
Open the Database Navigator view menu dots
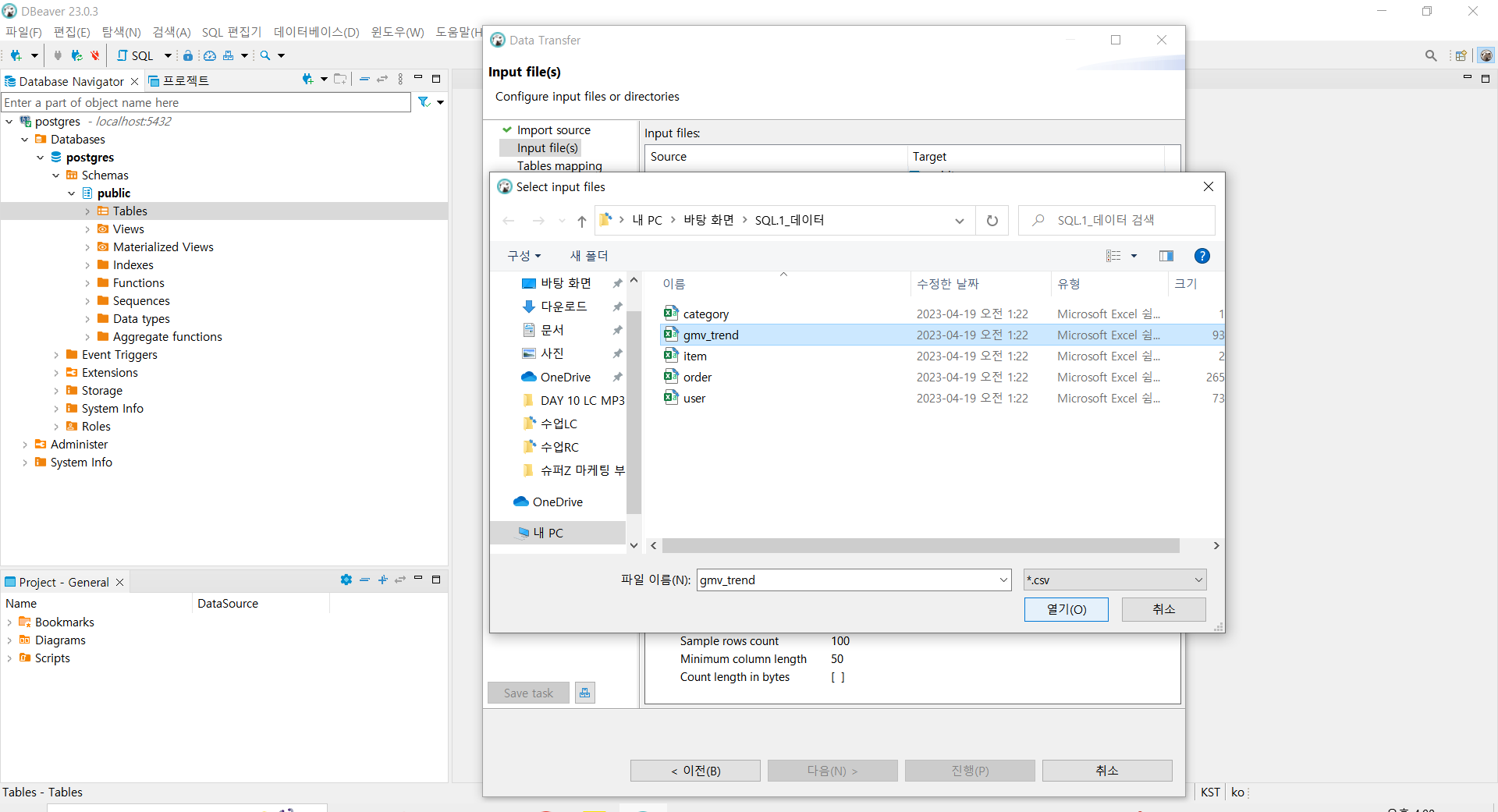pos(400,79)
